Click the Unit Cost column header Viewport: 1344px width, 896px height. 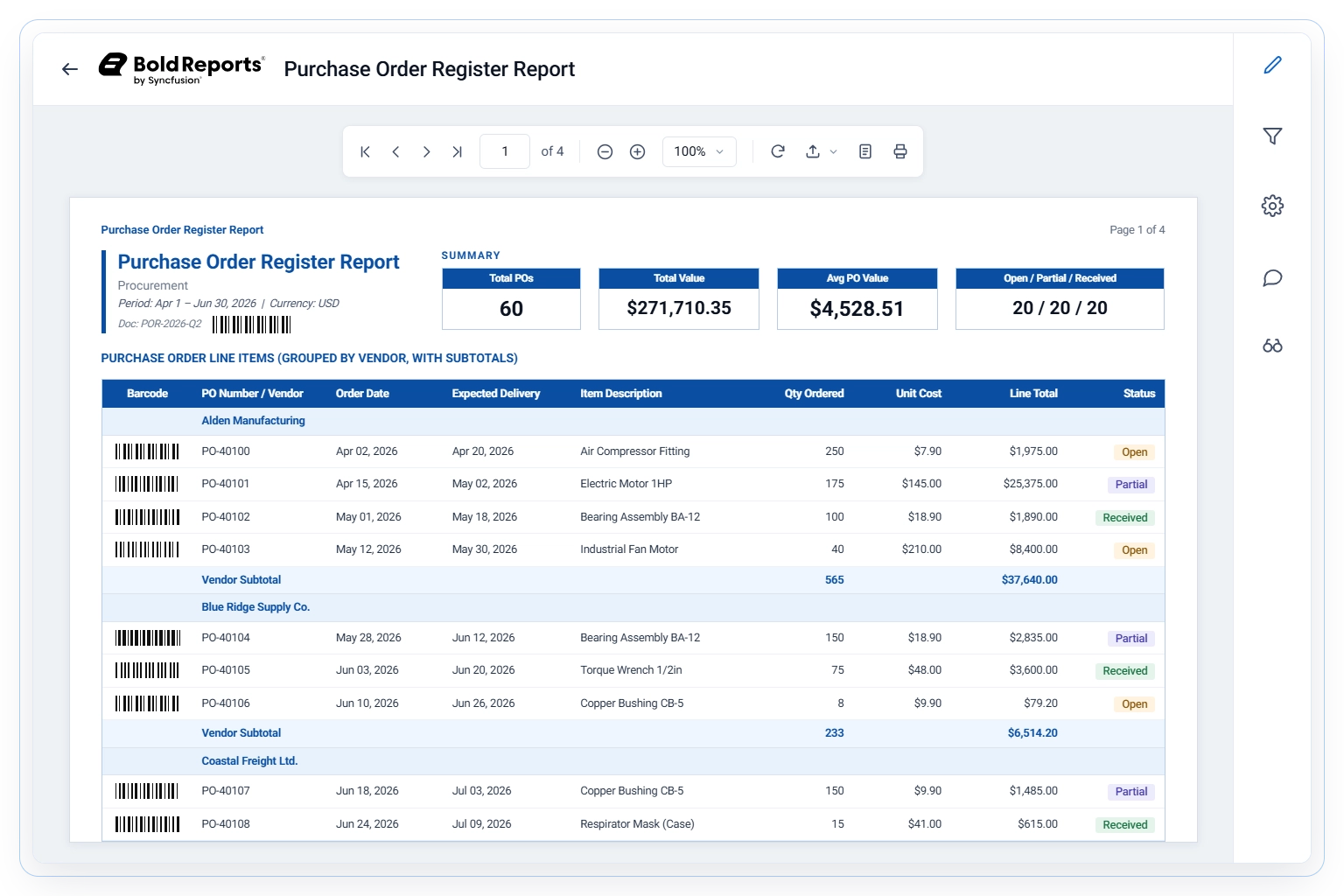point(918,394)
